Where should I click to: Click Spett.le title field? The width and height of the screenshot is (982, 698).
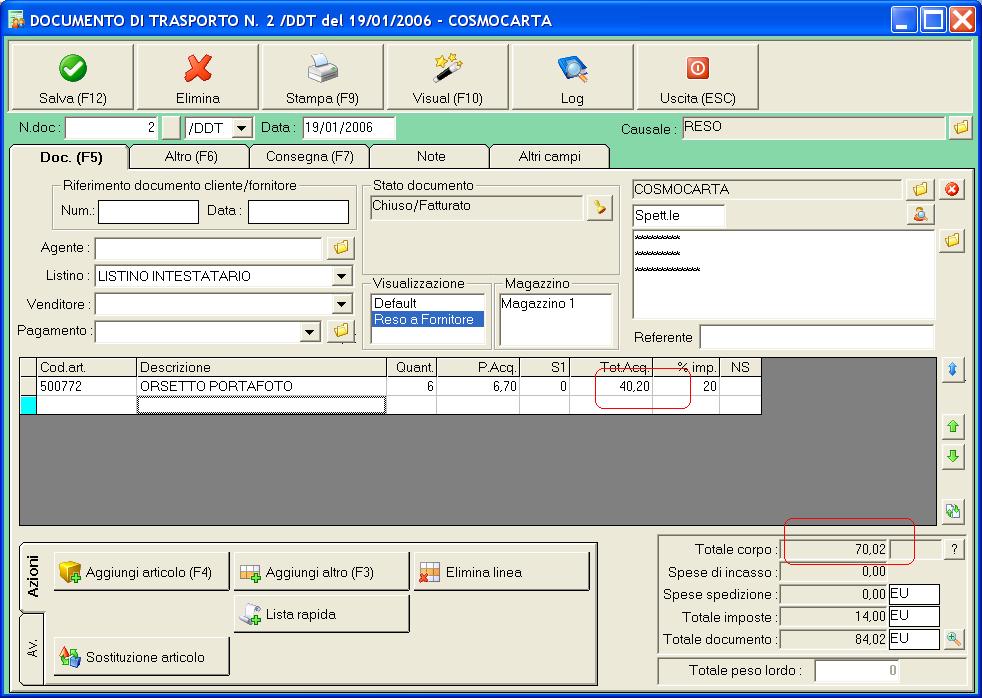[x=679, y=215]
